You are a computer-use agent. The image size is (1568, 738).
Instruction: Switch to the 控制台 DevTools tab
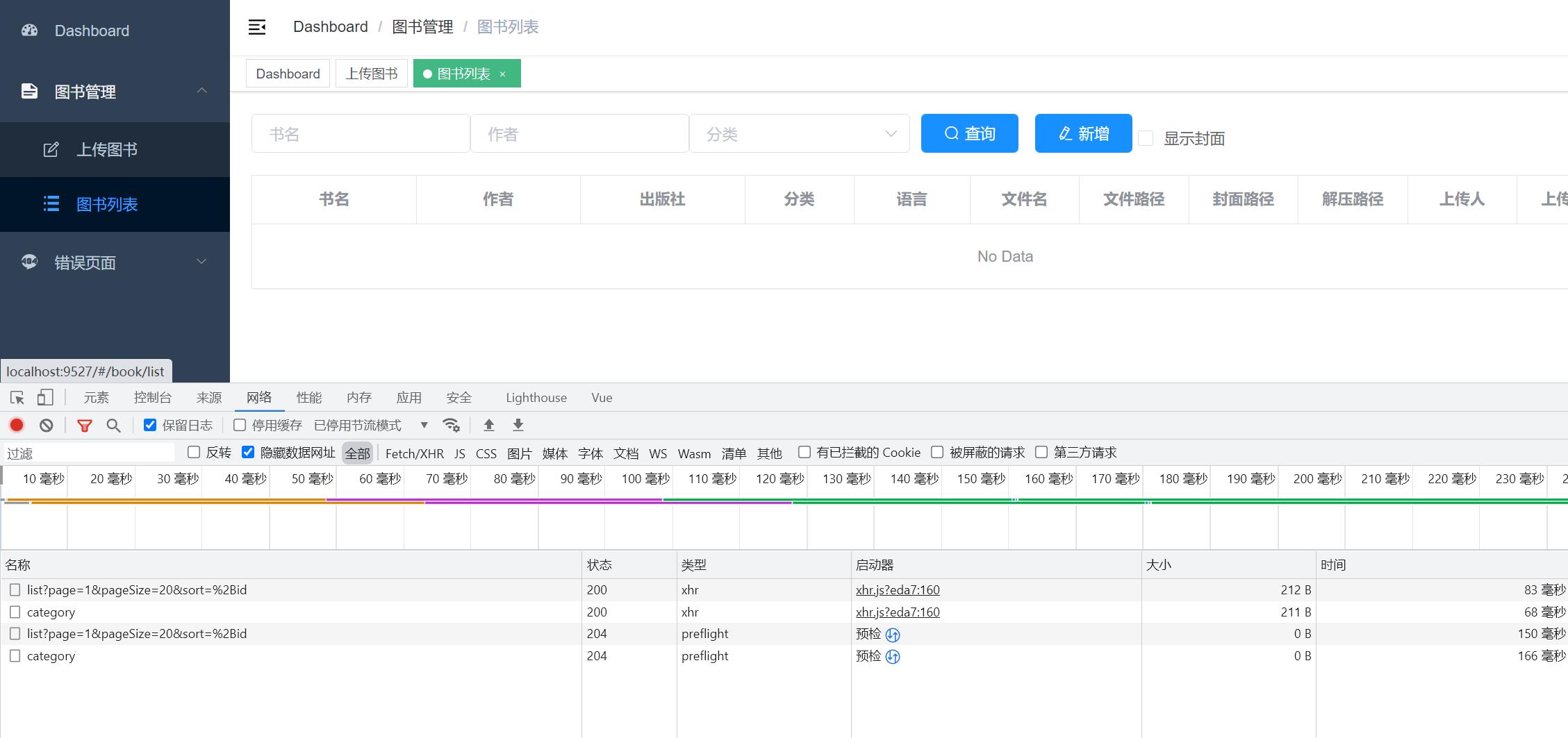tap(153, 397)
